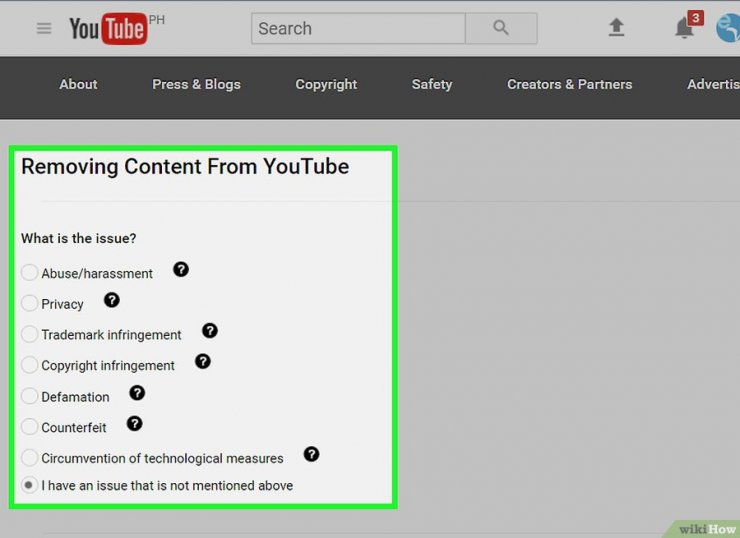Select the Abuse/harassment radio button
Screen dimensions: 740x538
tap(29, 272)
